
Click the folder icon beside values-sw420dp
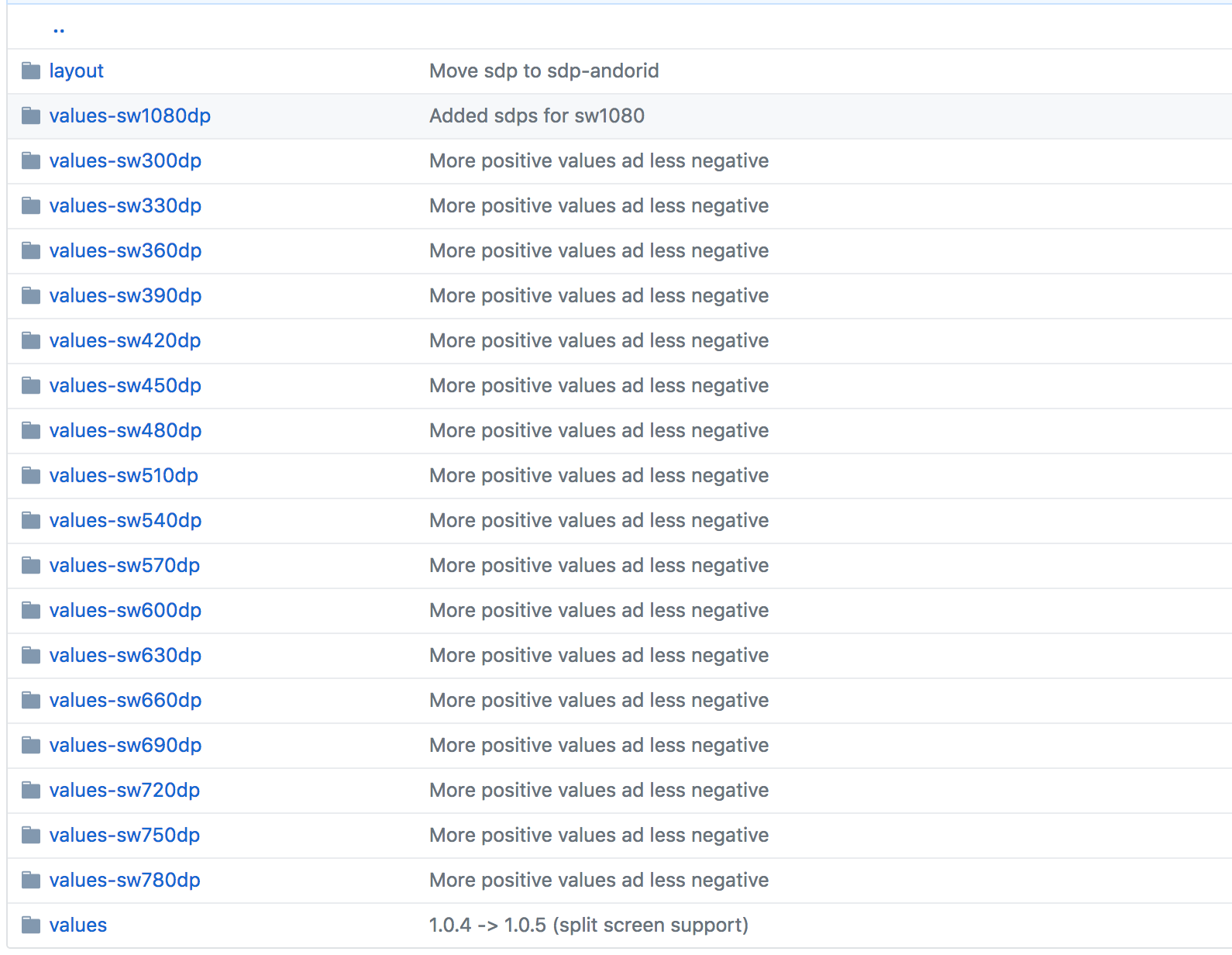[31, 341]
